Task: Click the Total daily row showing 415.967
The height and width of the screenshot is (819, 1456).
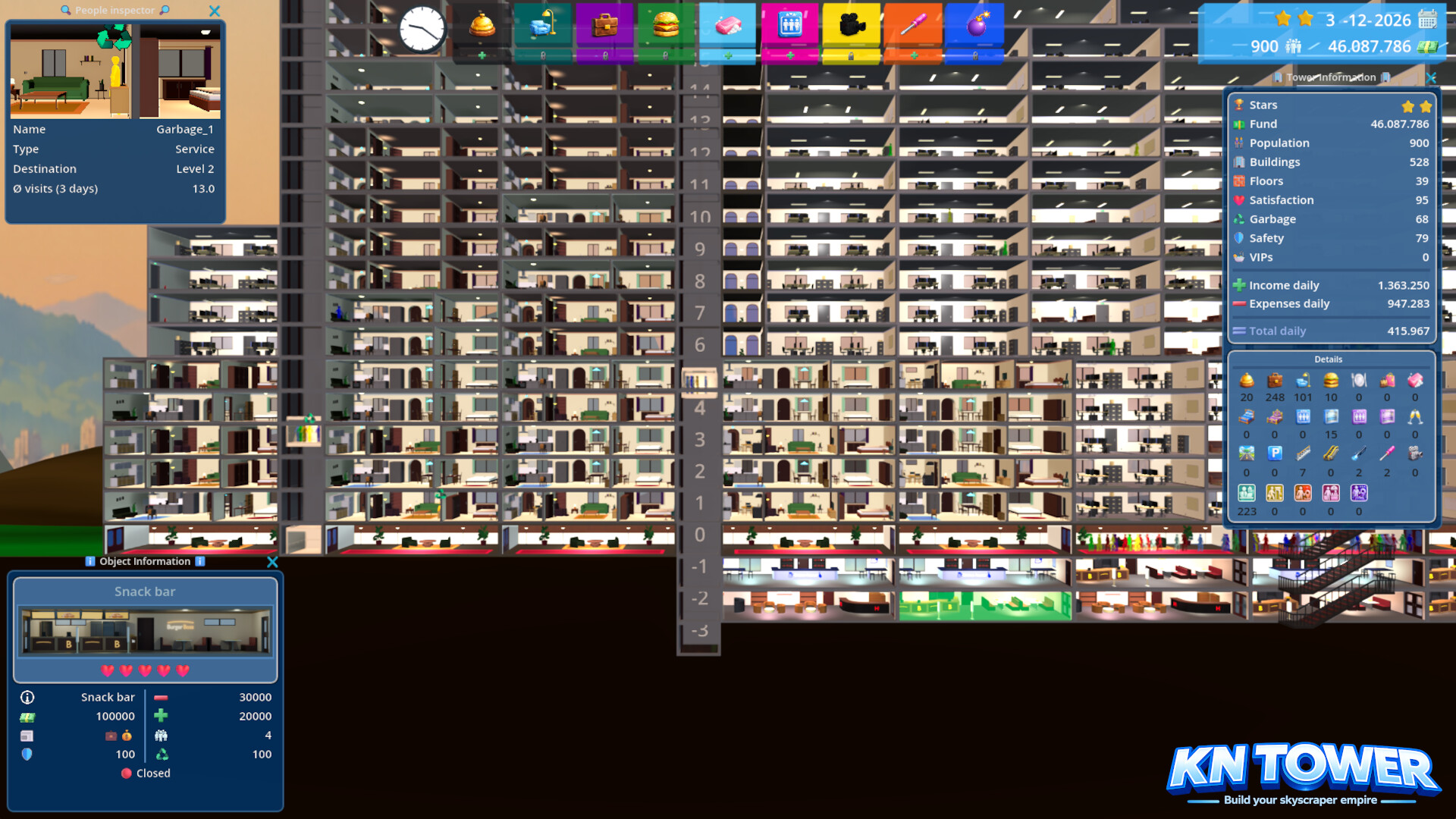Action: click(1331, 331)
